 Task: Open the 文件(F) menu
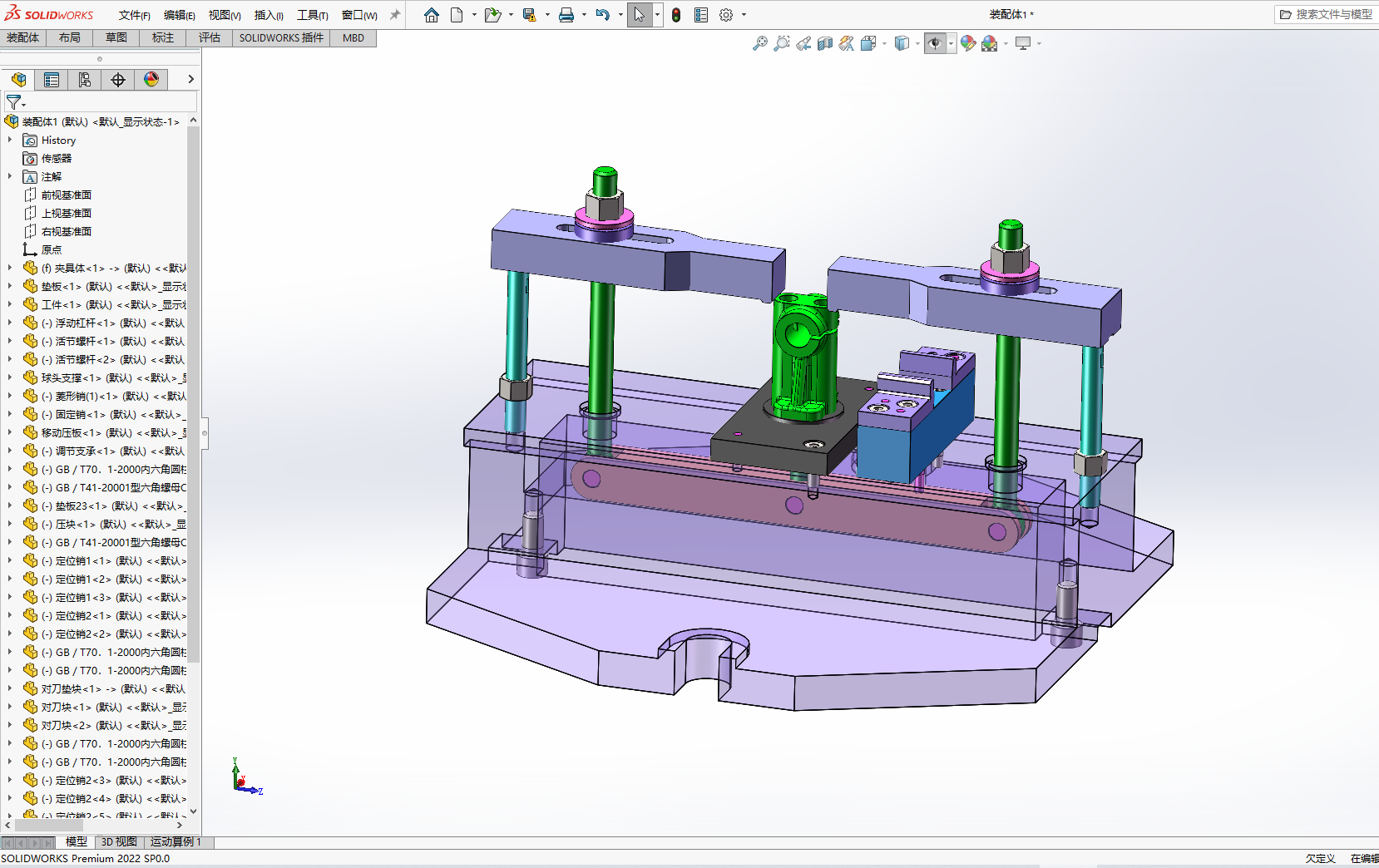pyautogui.click(x=134, y=15)
